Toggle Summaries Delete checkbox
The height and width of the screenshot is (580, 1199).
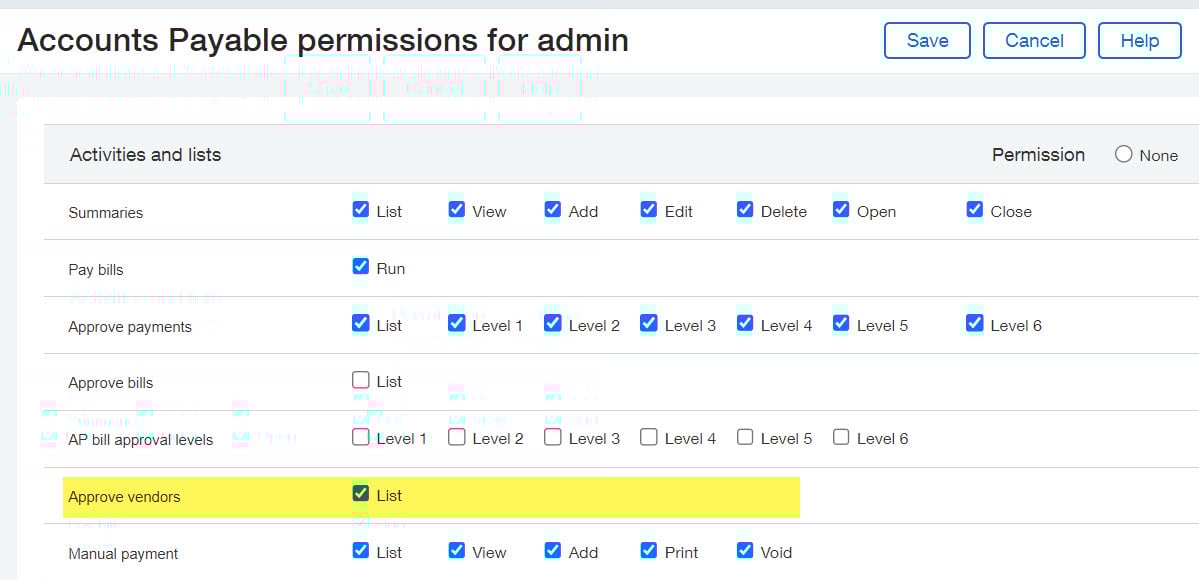click(745, 210)
